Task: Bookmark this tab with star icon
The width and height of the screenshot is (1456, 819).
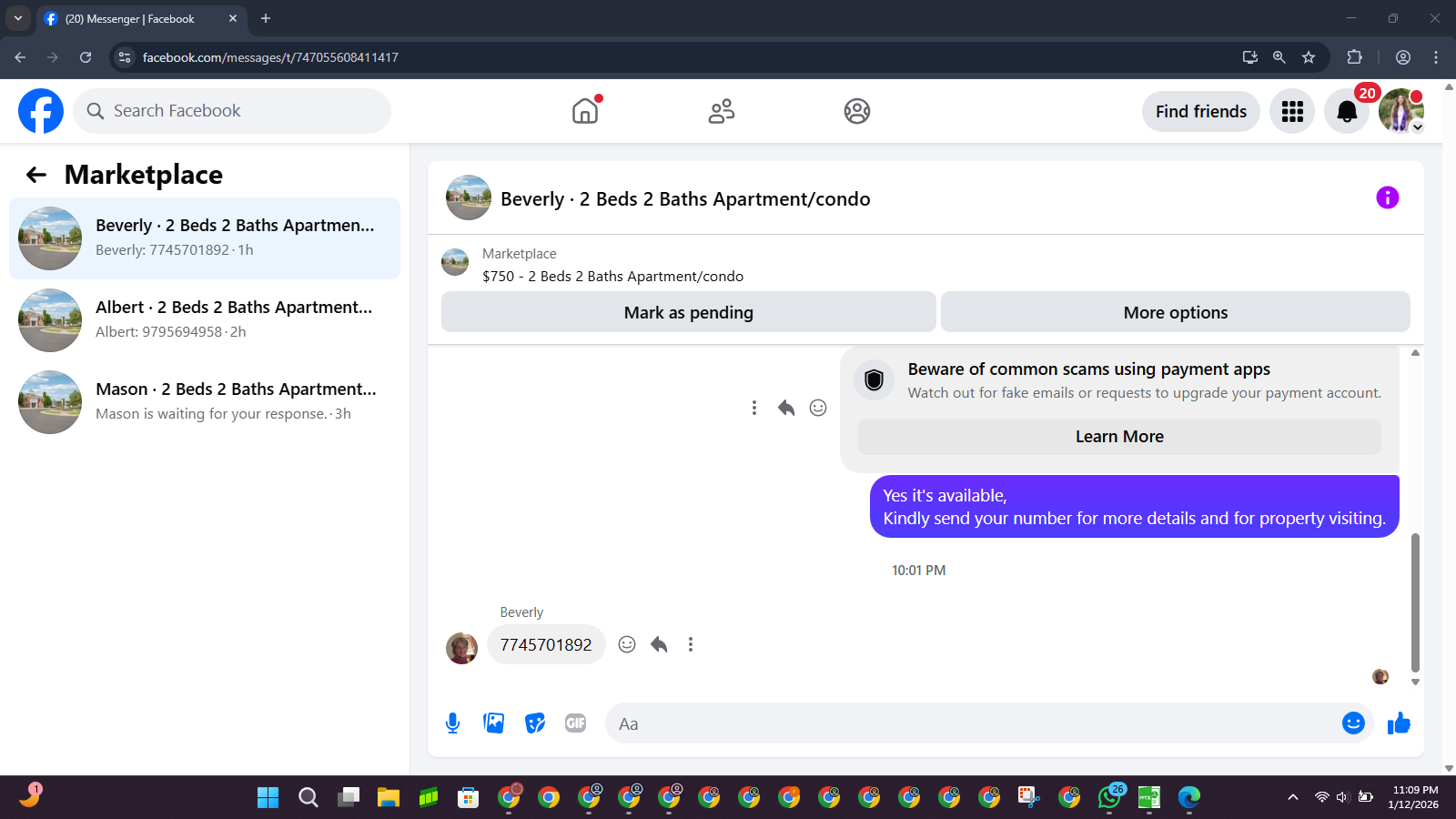Action: coord(1309,57)
